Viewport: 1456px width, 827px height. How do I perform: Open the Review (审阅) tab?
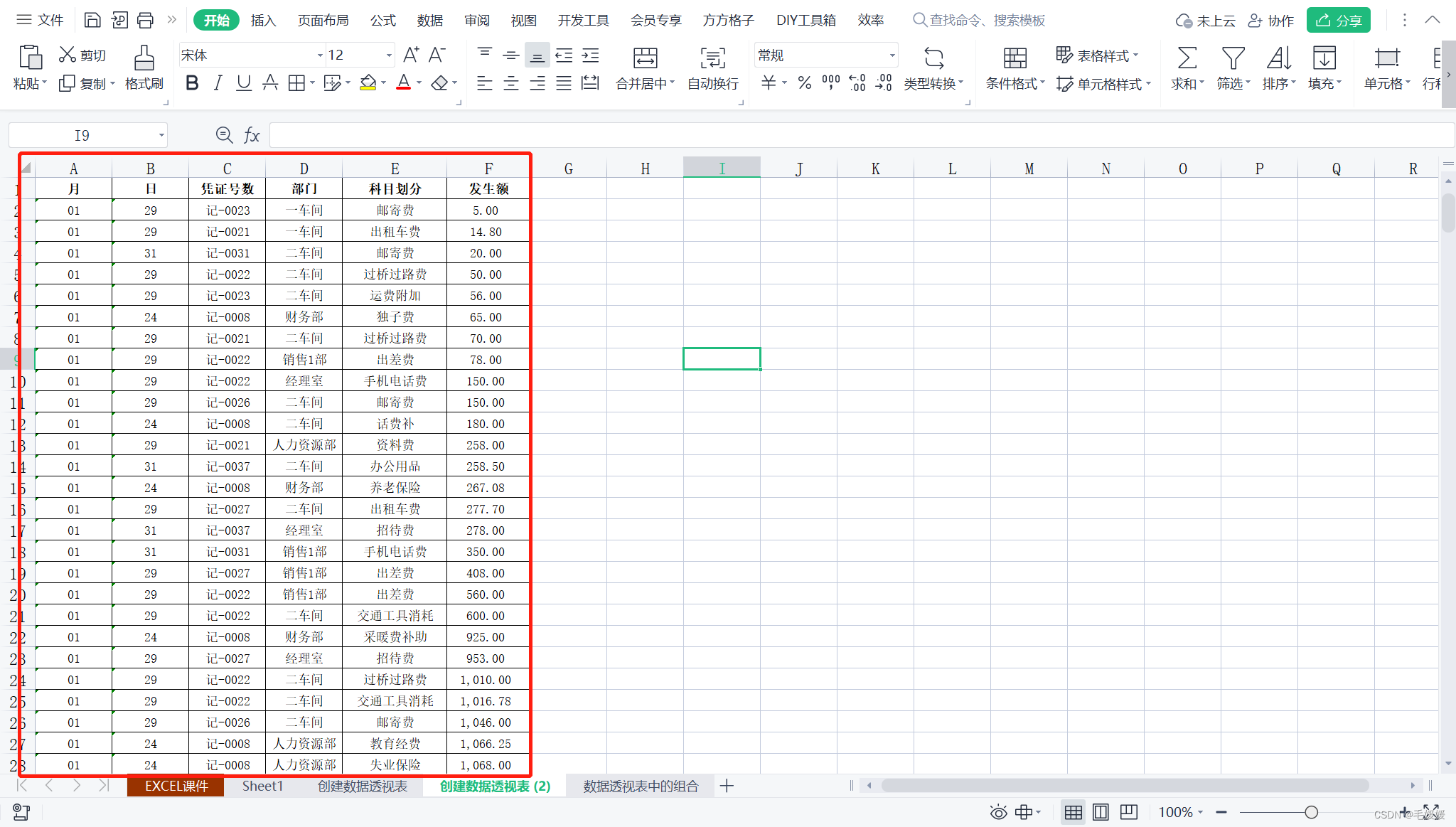pos(476,20)
